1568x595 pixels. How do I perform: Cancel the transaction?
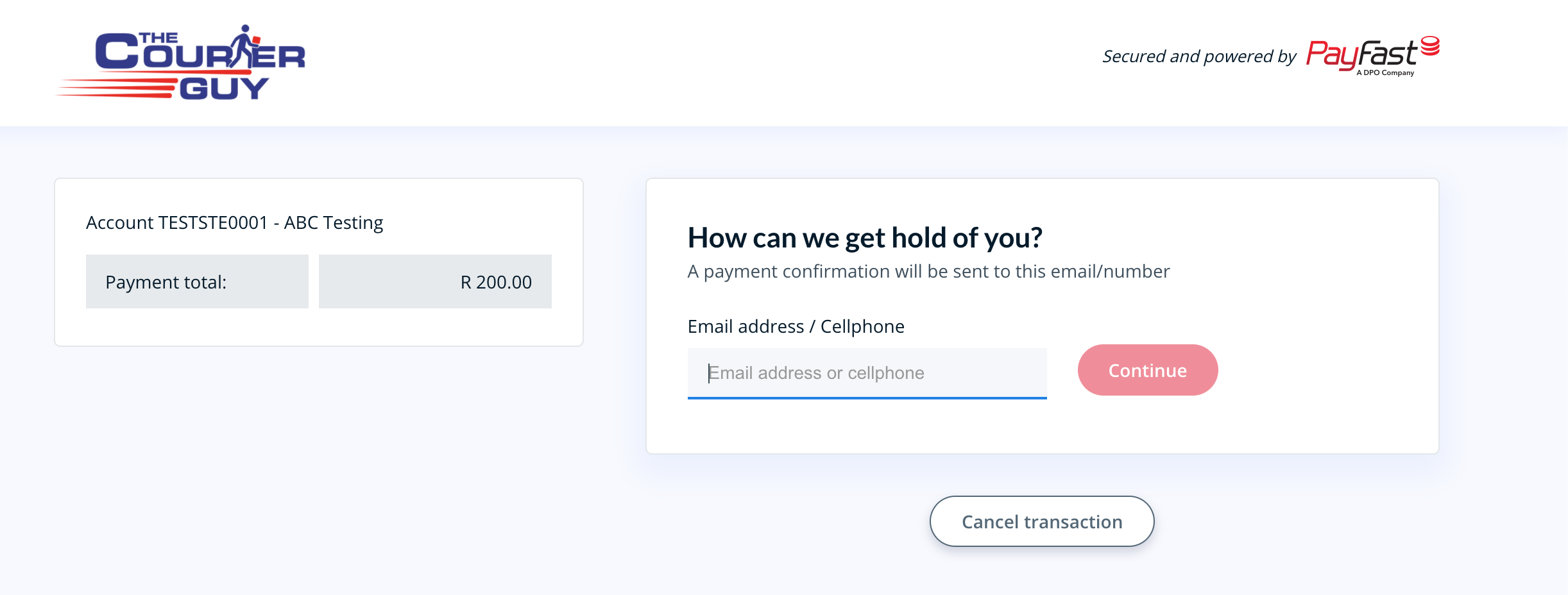click(1042, 521)
